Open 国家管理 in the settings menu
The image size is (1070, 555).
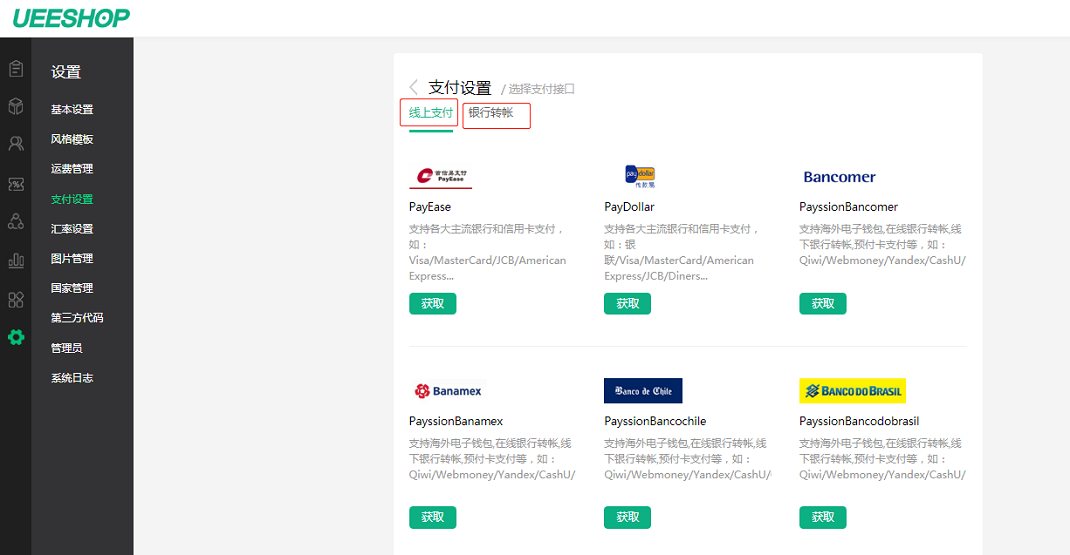tap(72, 288)
